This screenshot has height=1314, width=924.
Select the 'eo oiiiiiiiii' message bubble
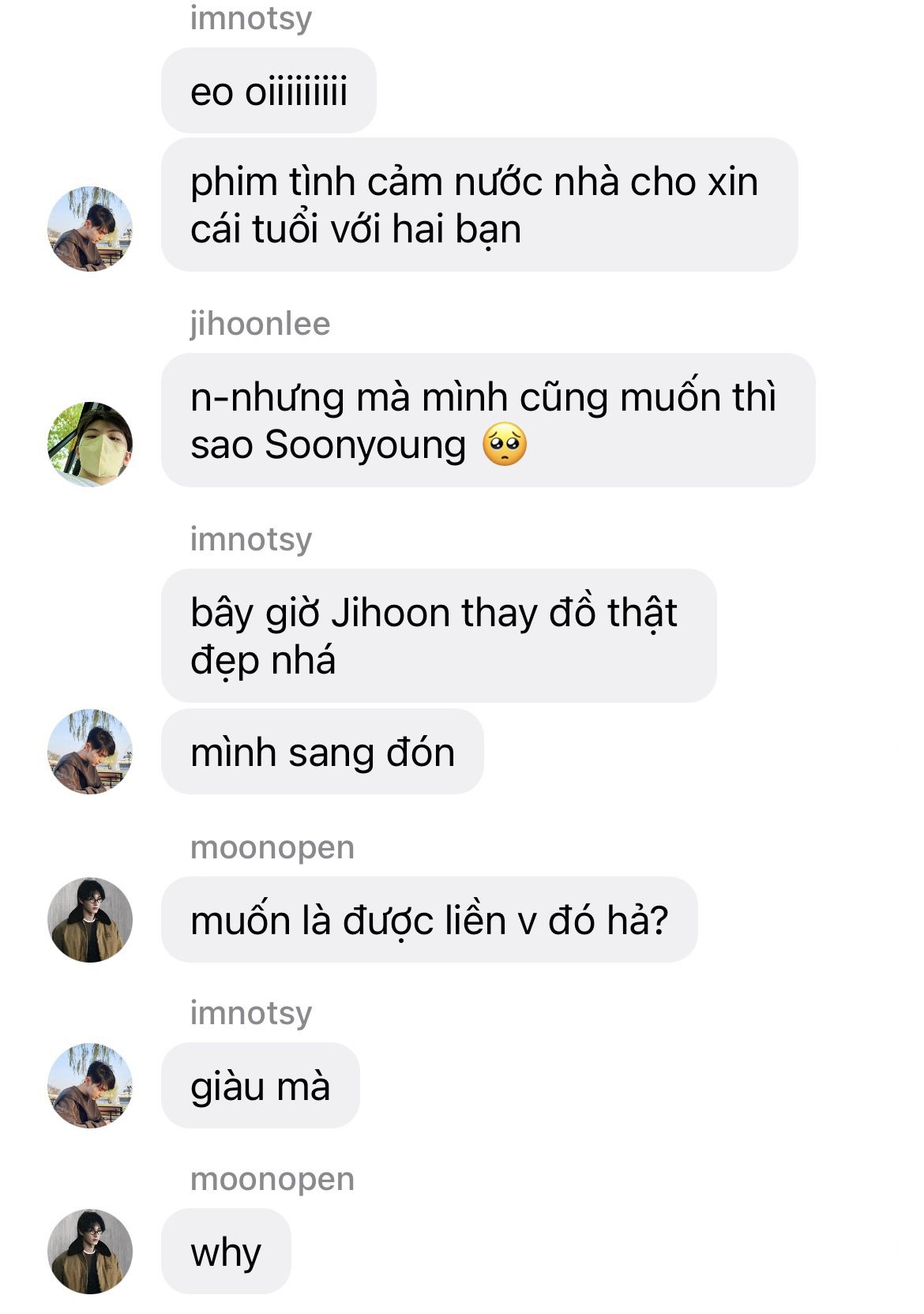click(x=269, y=91)
